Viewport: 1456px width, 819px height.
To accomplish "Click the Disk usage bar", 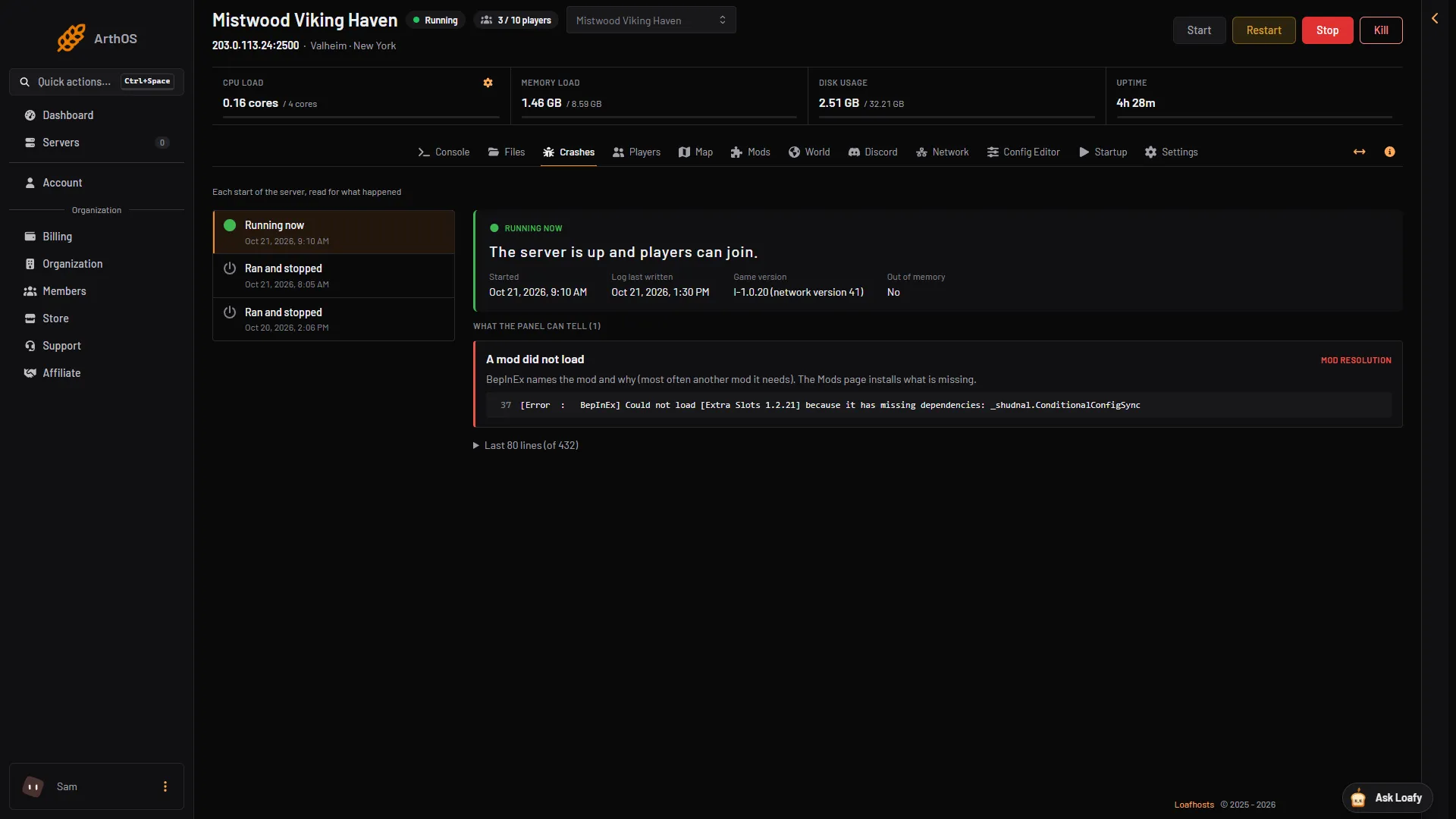I will [x=957, y=118].
